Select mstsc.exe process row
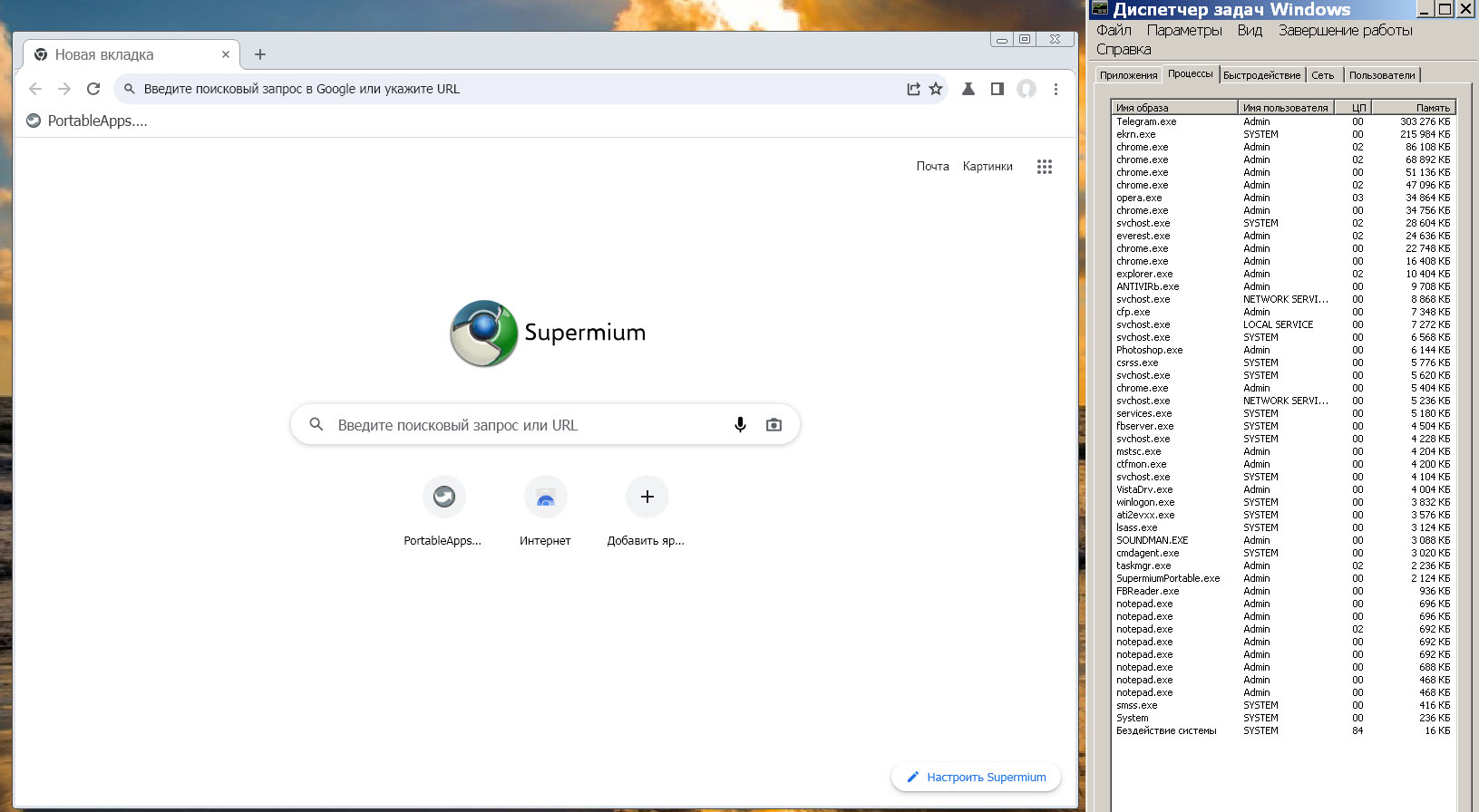Screen dimensions: 1479x812 click(1283, 451)
